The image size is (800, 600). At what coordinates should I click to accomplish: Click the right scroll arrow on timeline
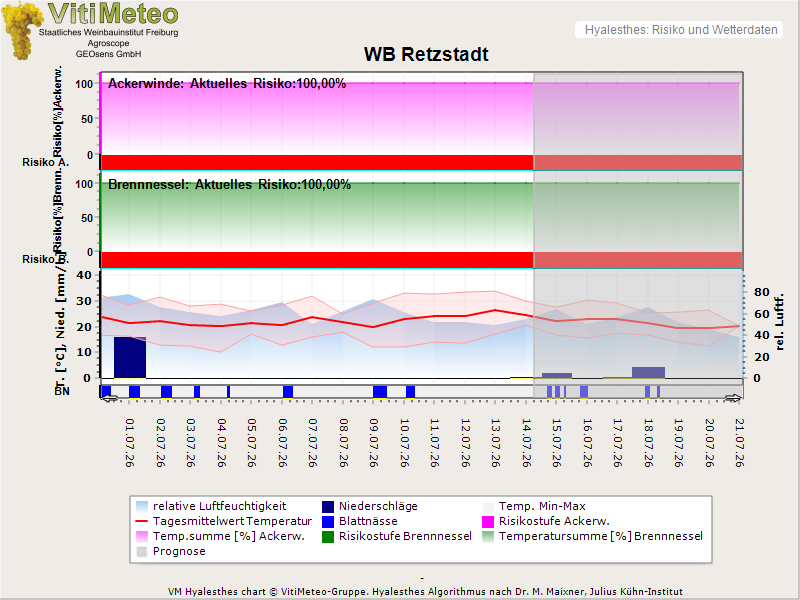click(x=734, y=398)
